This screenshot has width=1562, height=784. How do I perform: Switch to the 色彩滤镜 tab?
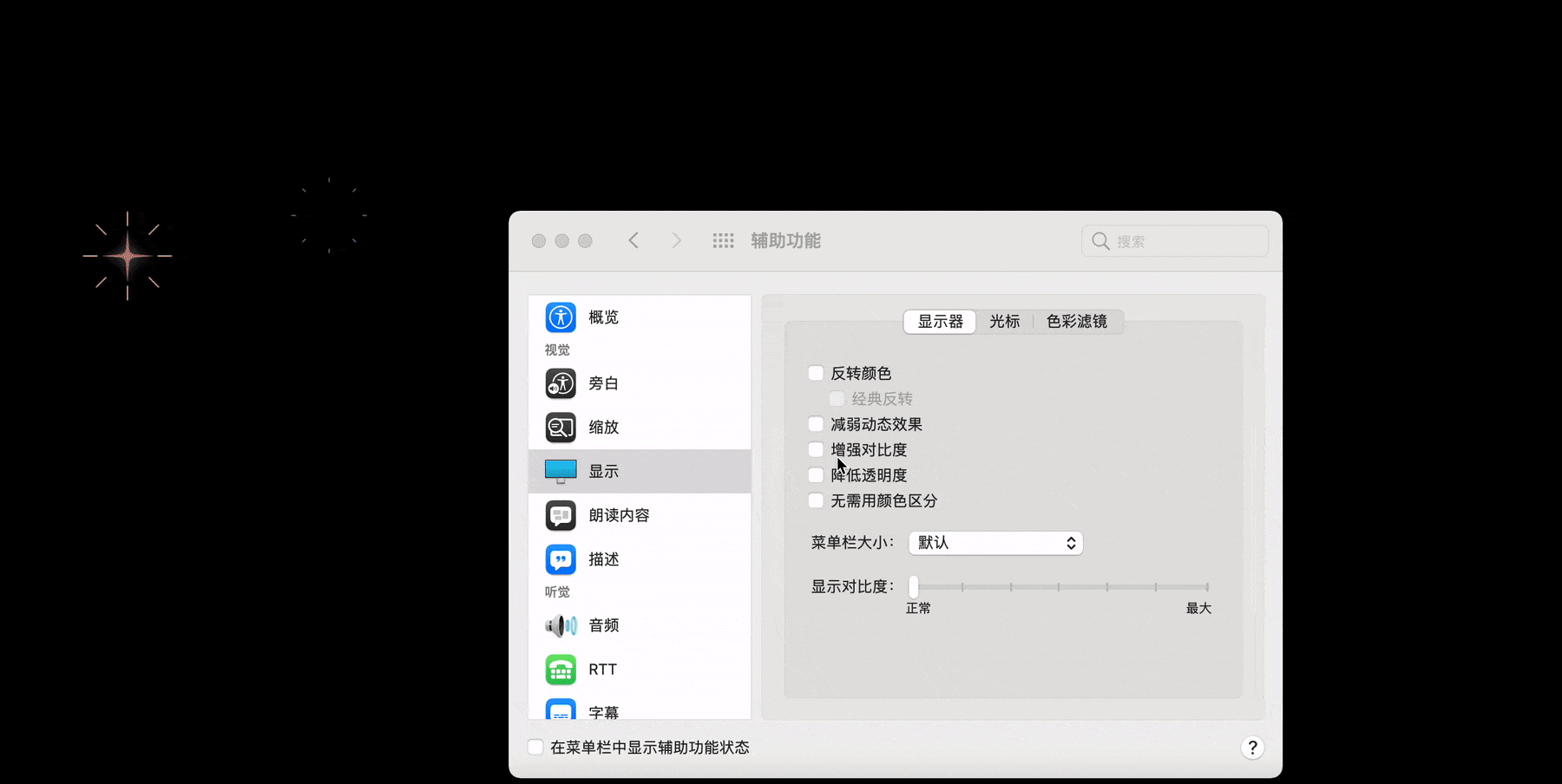tap(1076, 322)
